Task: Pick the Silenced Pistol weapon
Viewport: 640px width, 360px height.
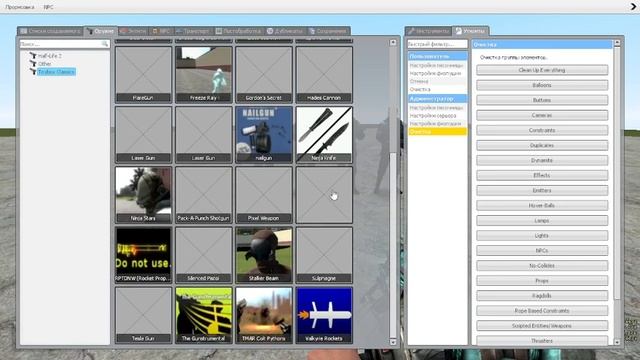Action: coord(204,255)
